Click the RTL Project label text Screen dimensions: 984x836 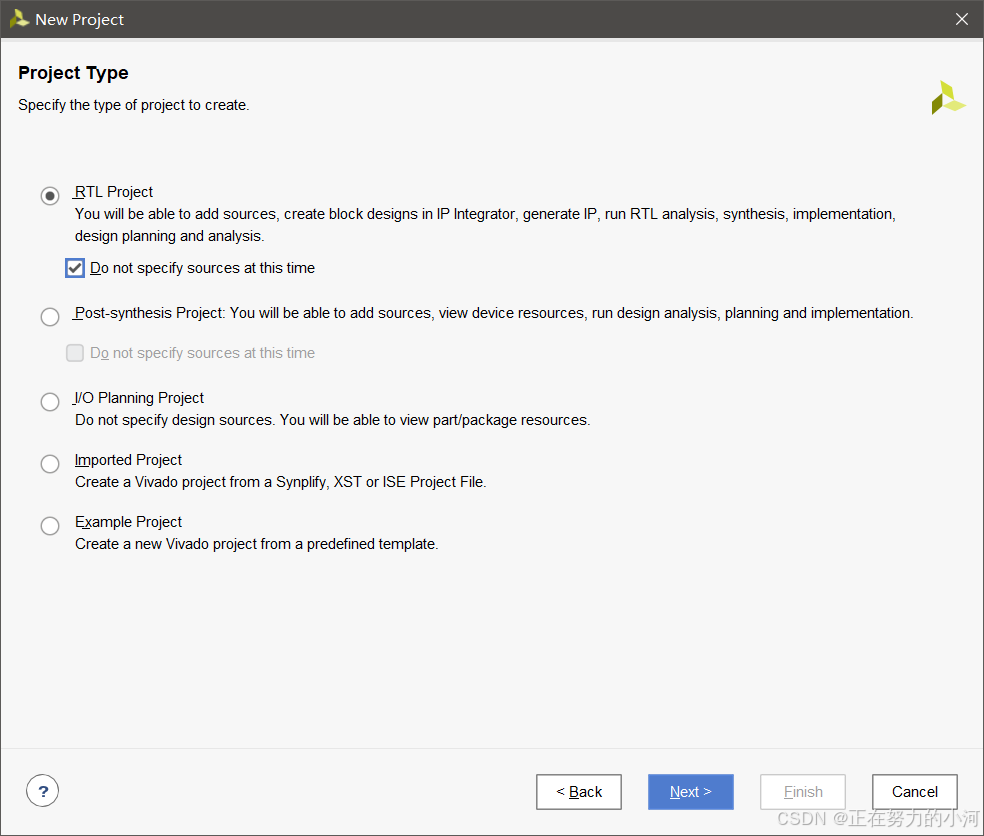(114, 192)
